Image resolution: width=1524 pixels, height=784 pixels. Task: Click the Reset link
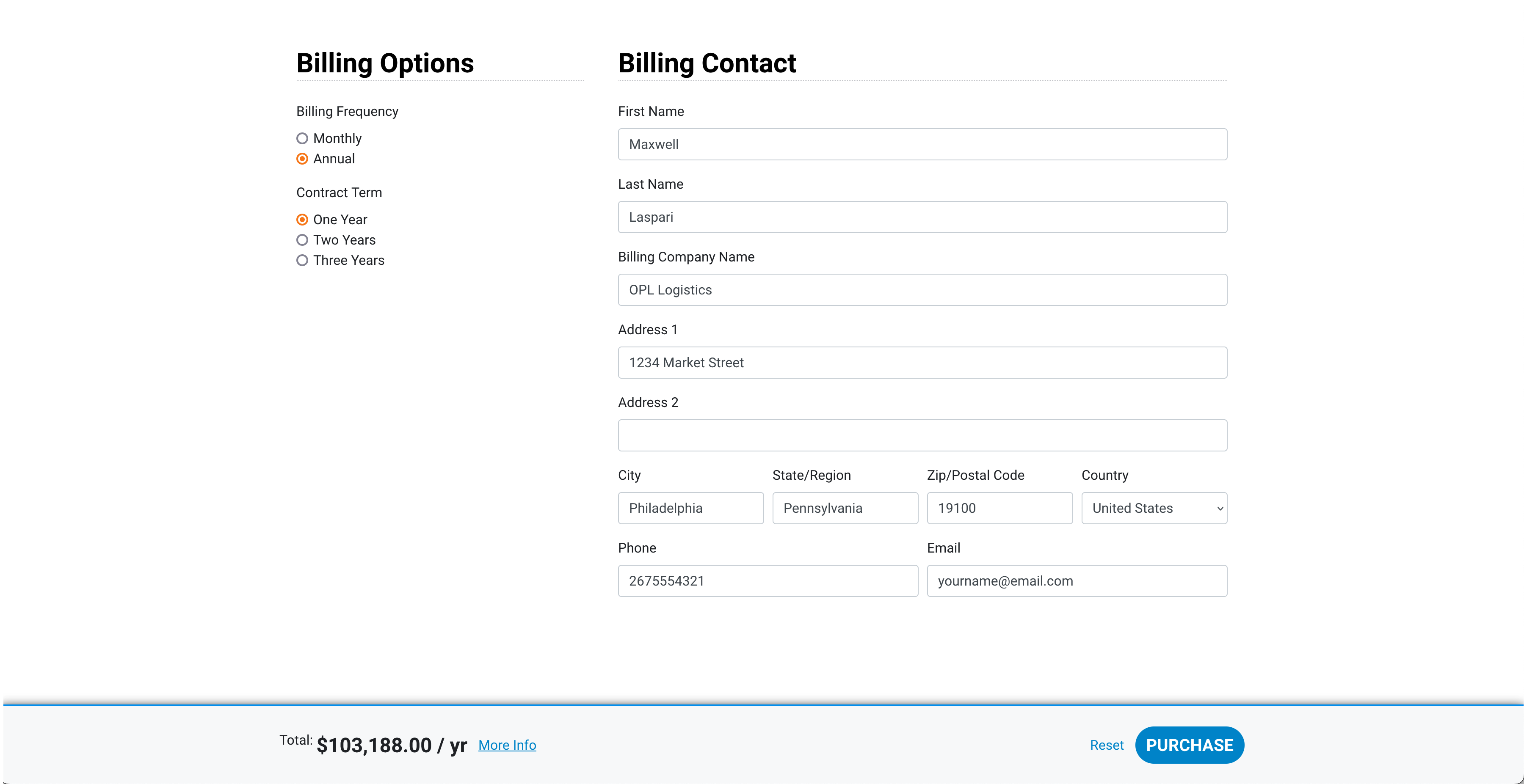coord(1106,745)
